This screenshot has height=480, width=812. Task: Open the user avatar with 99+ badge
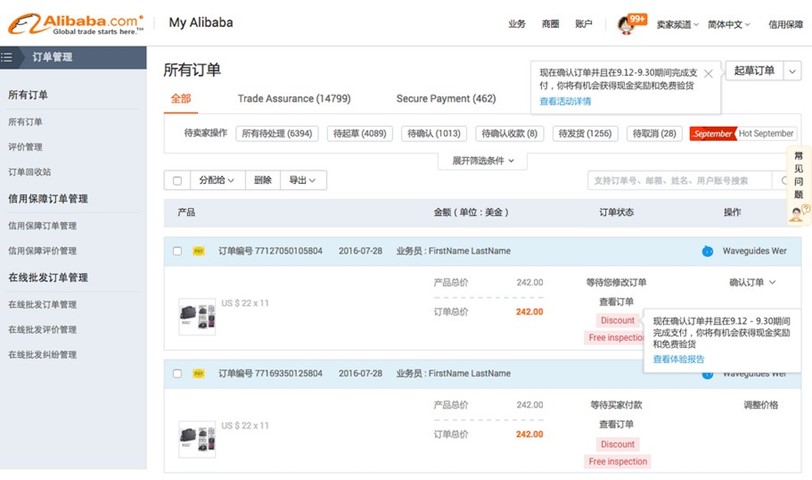627,24
